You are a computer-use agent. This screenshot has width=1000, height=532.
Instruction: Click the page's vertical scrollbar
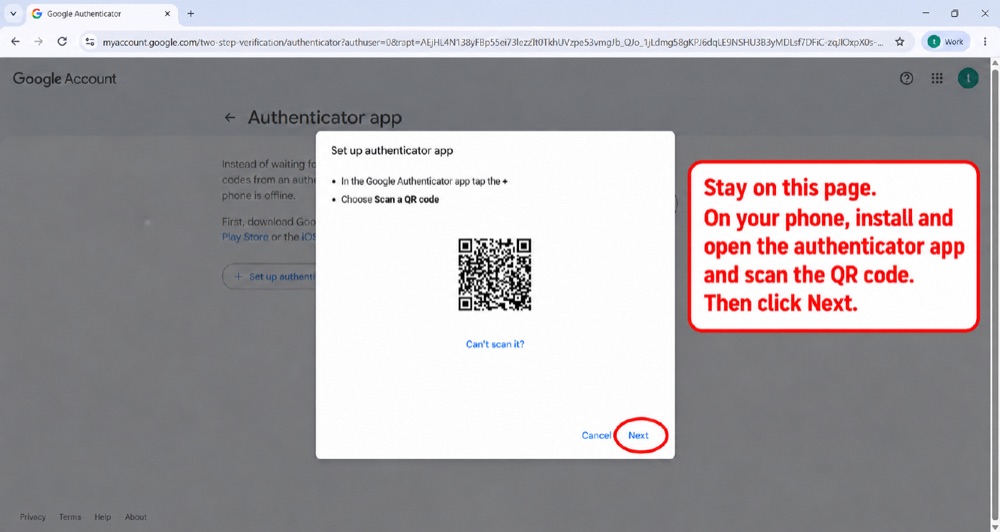point(994,293)
